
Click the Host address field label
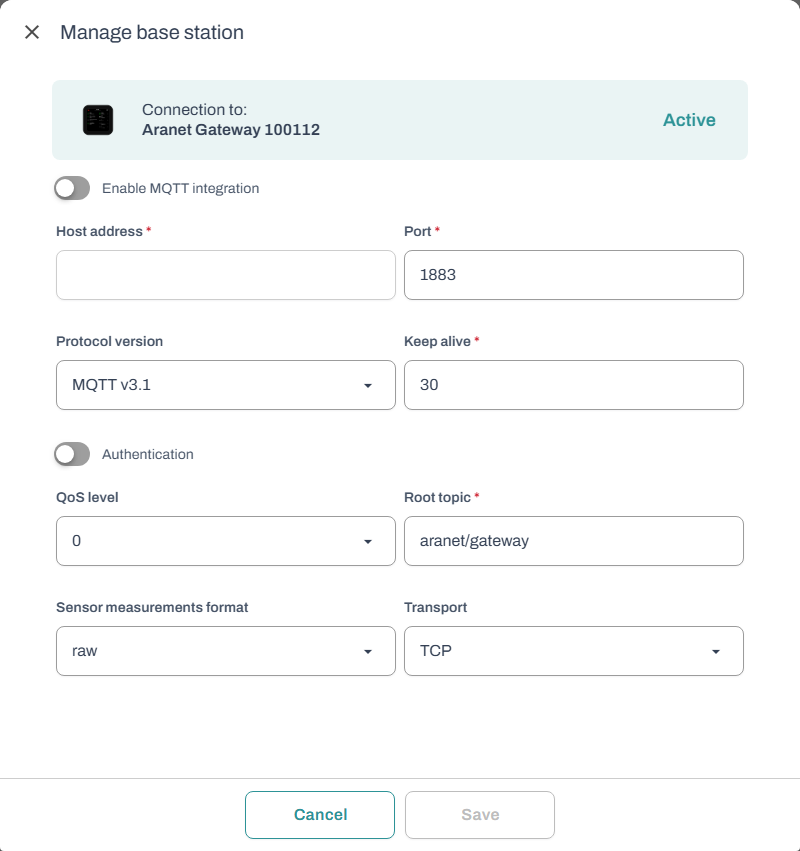[100, 231]
